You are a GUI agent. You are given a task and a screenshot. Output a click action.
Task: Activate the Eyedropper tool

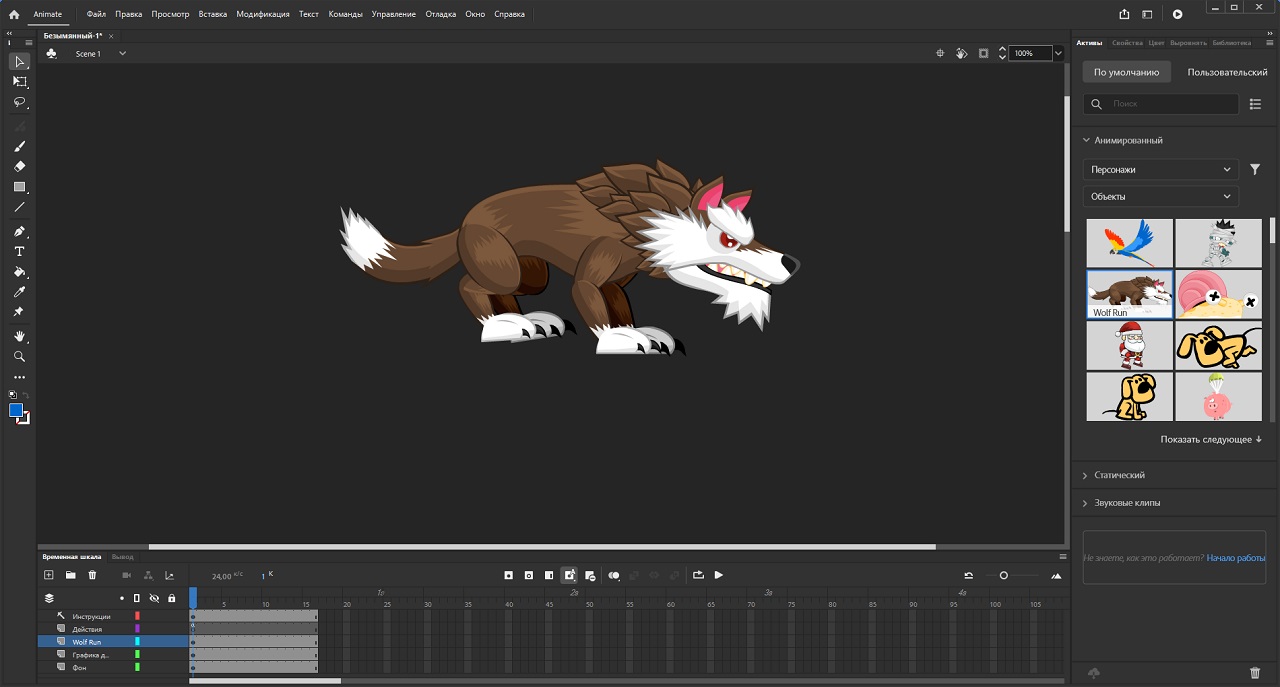coord(19,292)
